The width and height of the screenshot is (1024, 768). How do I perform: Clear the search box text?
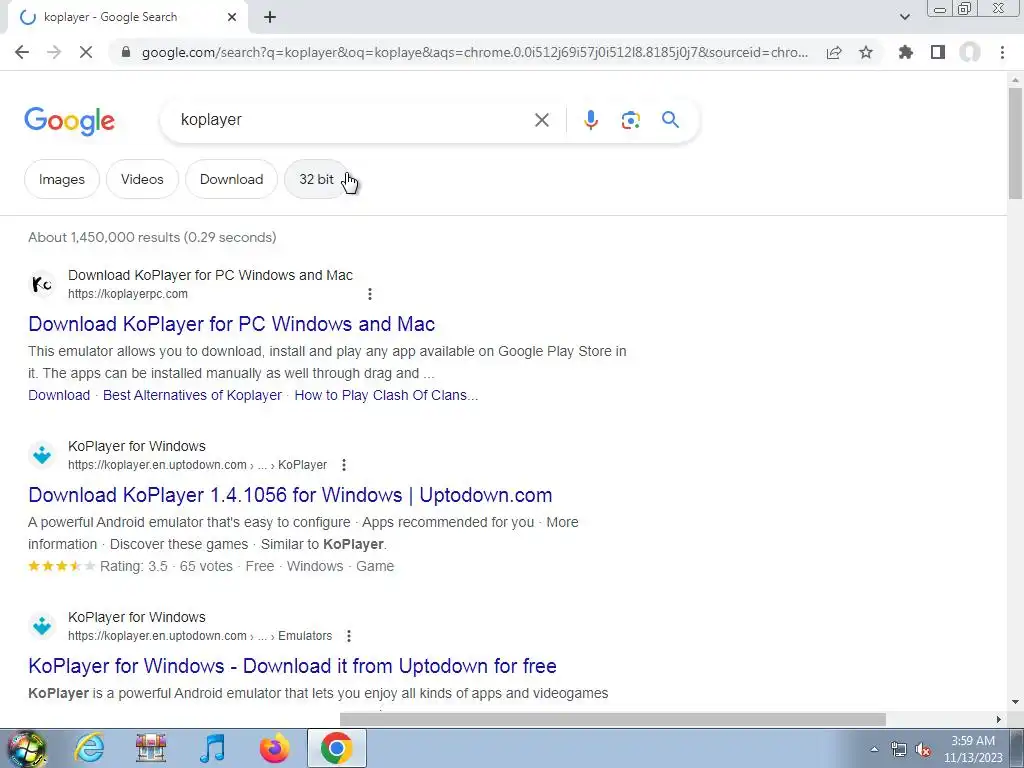click(x=541, y=120)
